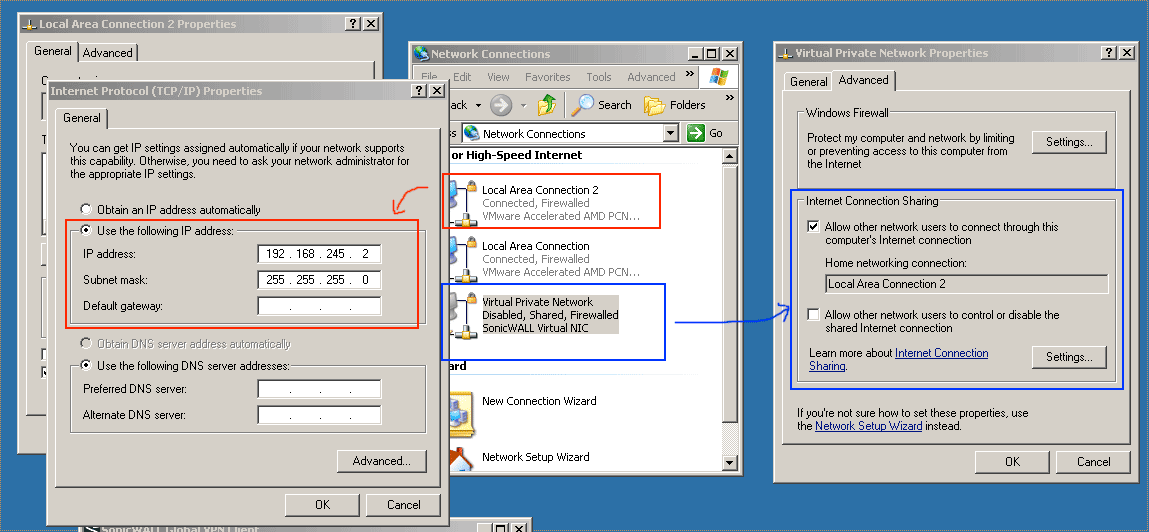Click the Default gateway input field

pyautogui.click(x=318, y=306)
